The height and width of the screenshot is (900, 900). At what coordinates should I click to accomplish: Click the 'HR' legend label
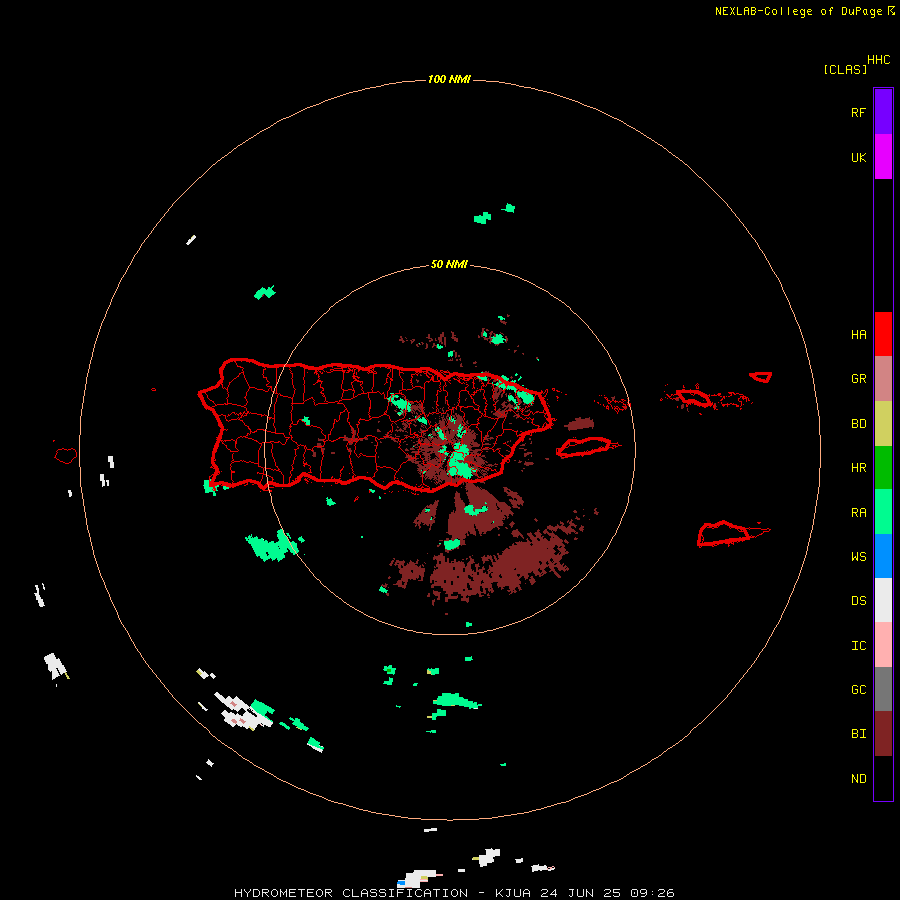click(x=858, y=468)
